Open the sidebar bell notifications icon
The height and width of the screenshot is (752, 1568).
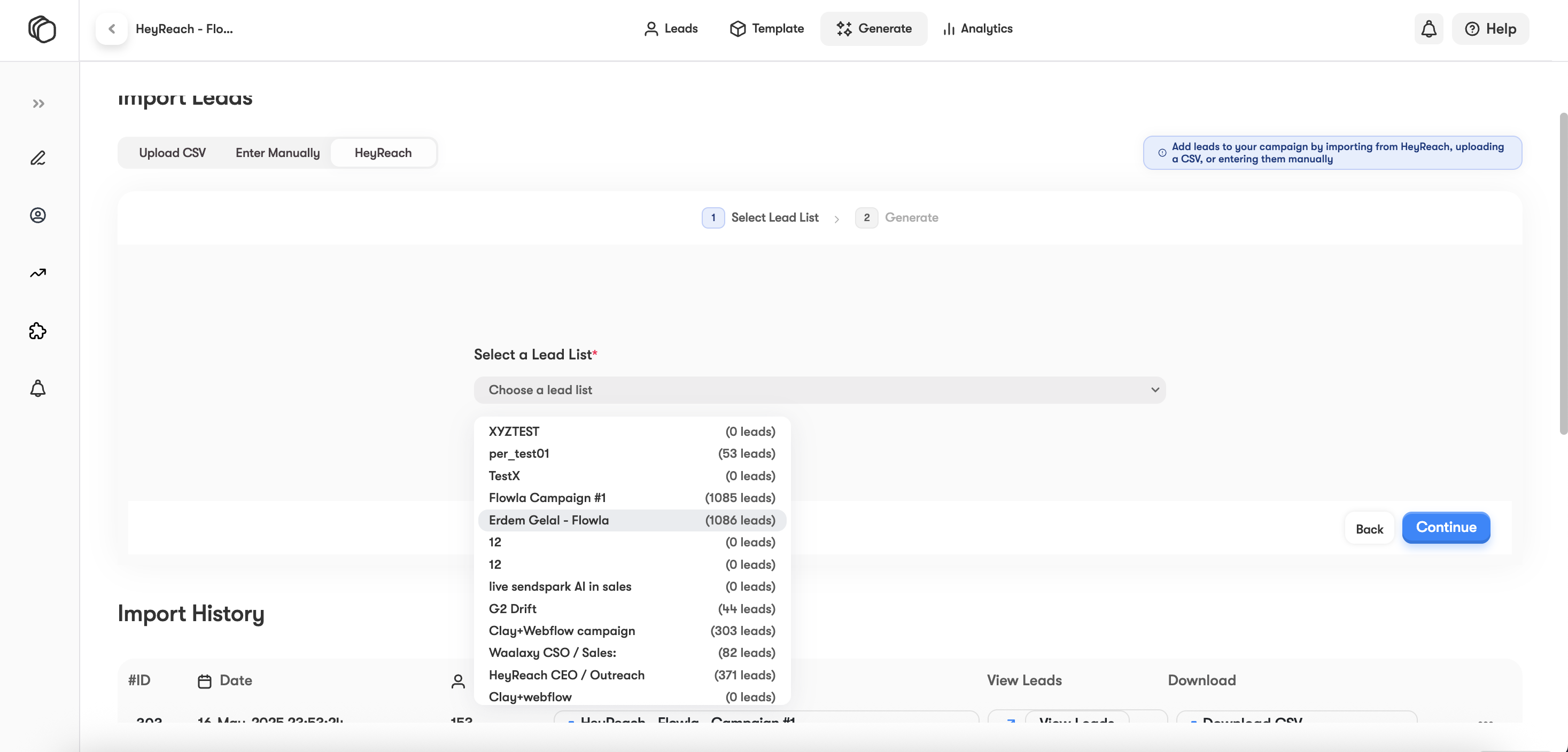click(38, 388)
